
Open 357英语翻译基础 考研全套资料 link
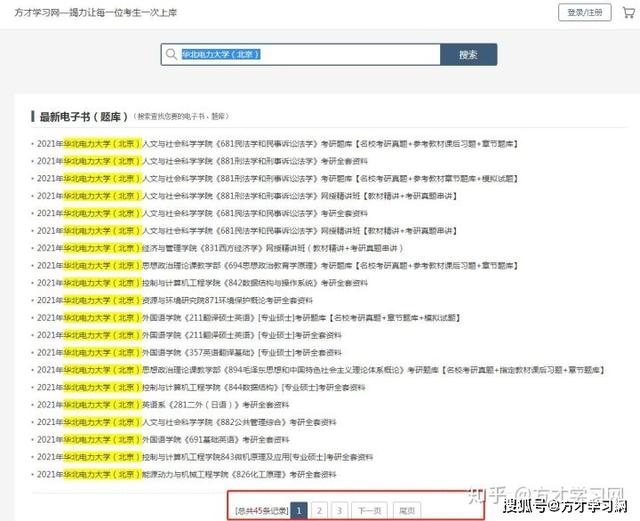pos(189,352)
